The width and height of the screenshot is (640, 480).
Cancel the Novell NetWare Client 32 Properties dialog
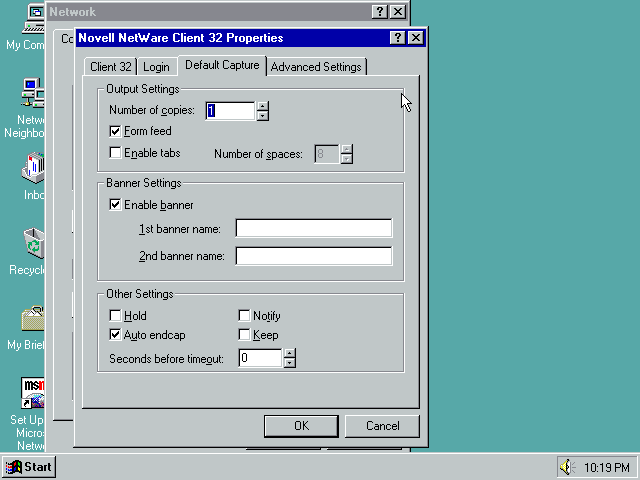coord(382,426)
